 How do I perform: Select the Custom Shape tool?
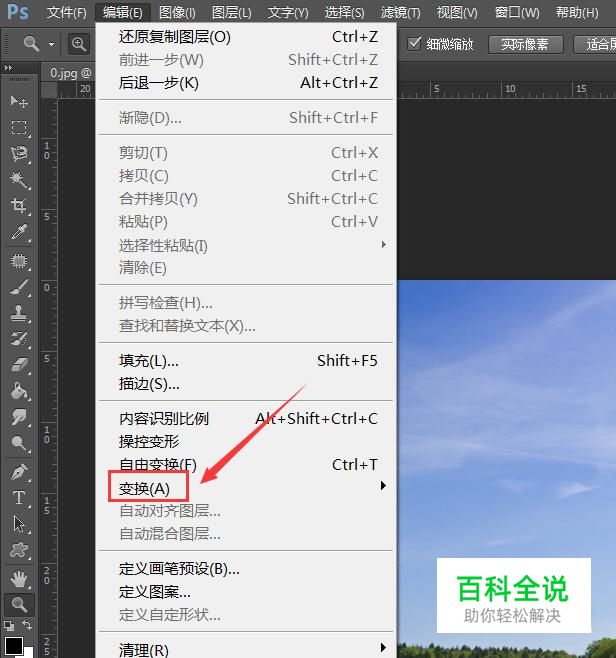[x=19, y=550]
